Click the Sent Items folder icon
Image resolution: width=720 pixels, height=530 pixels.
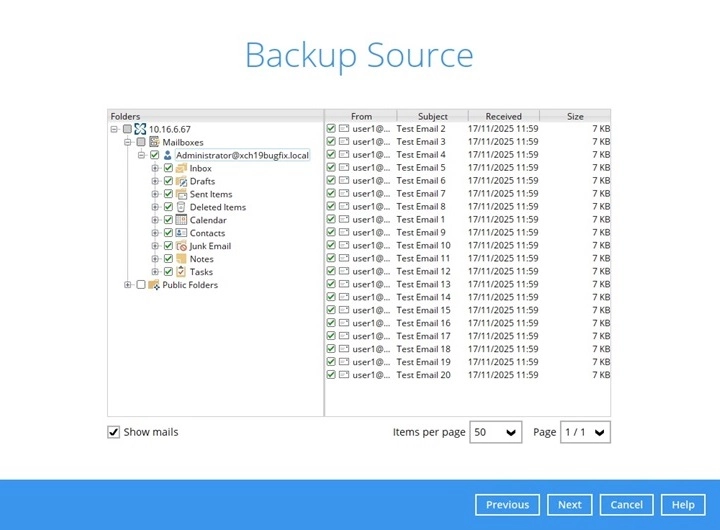coord(181,194)
